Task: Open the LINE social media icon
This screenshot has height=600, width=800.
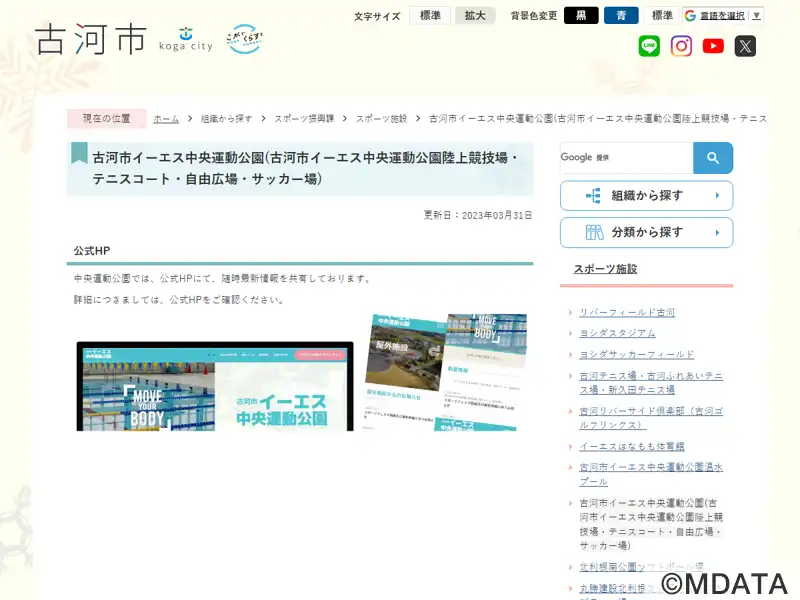Action: 650,46
